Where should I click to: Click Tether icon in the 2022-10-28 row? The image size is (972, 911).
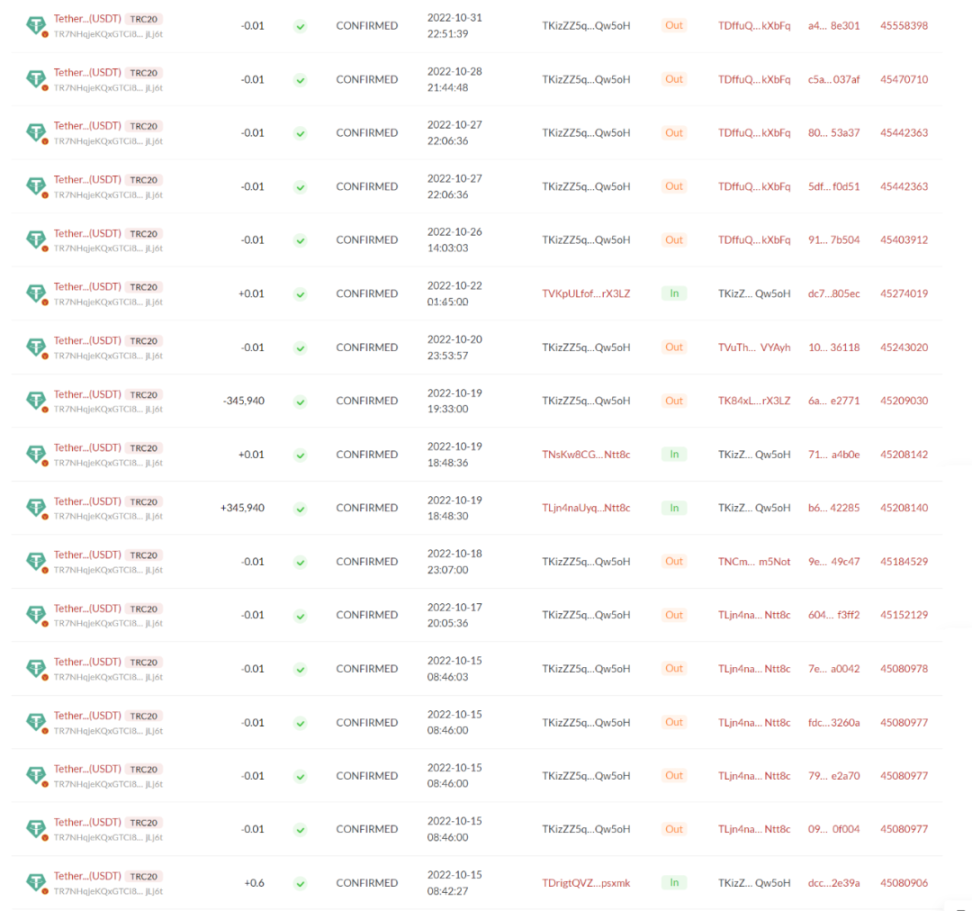click(37, 80)
